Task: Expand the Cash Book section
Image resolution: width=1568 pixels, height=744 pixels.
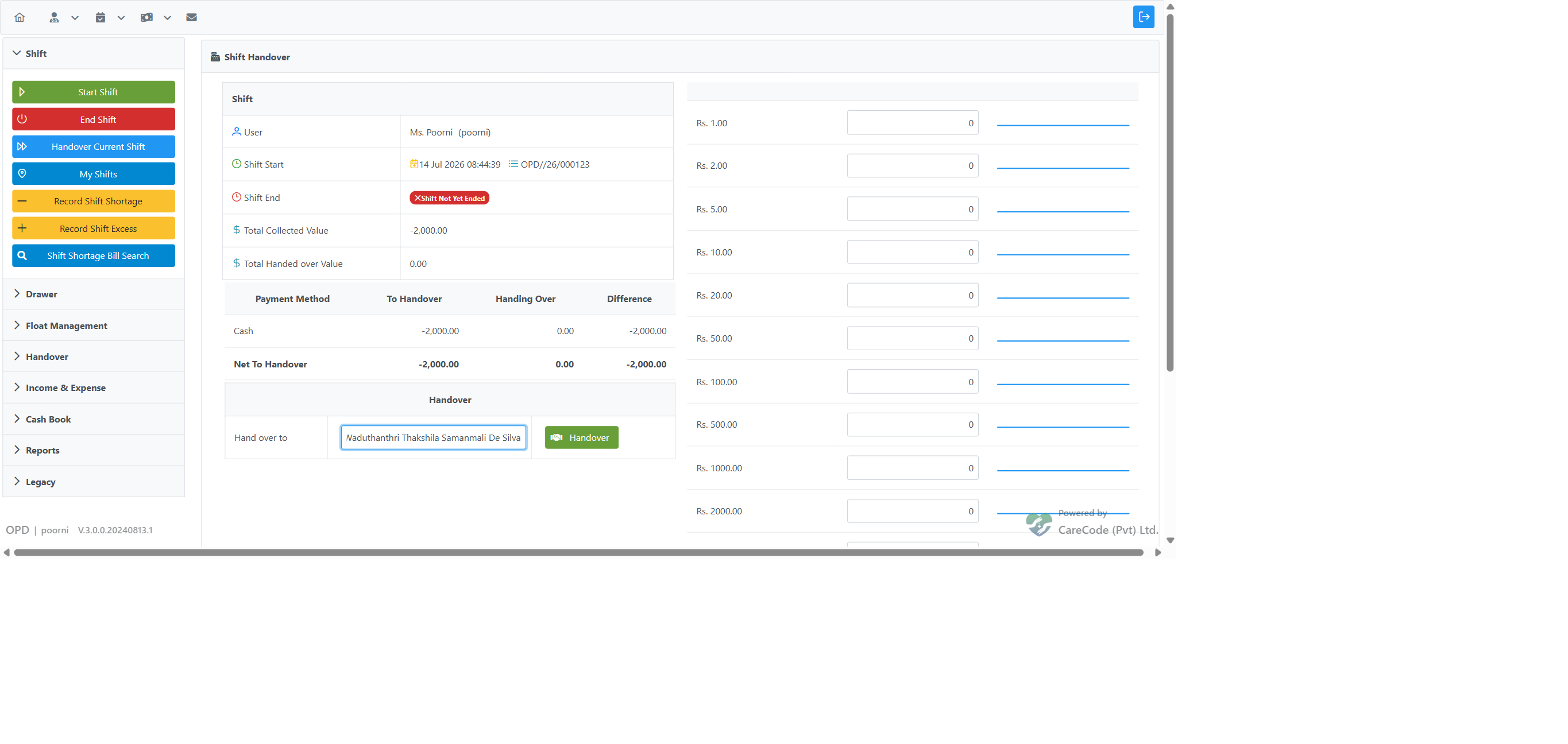Action: click(x=94, y=420)
